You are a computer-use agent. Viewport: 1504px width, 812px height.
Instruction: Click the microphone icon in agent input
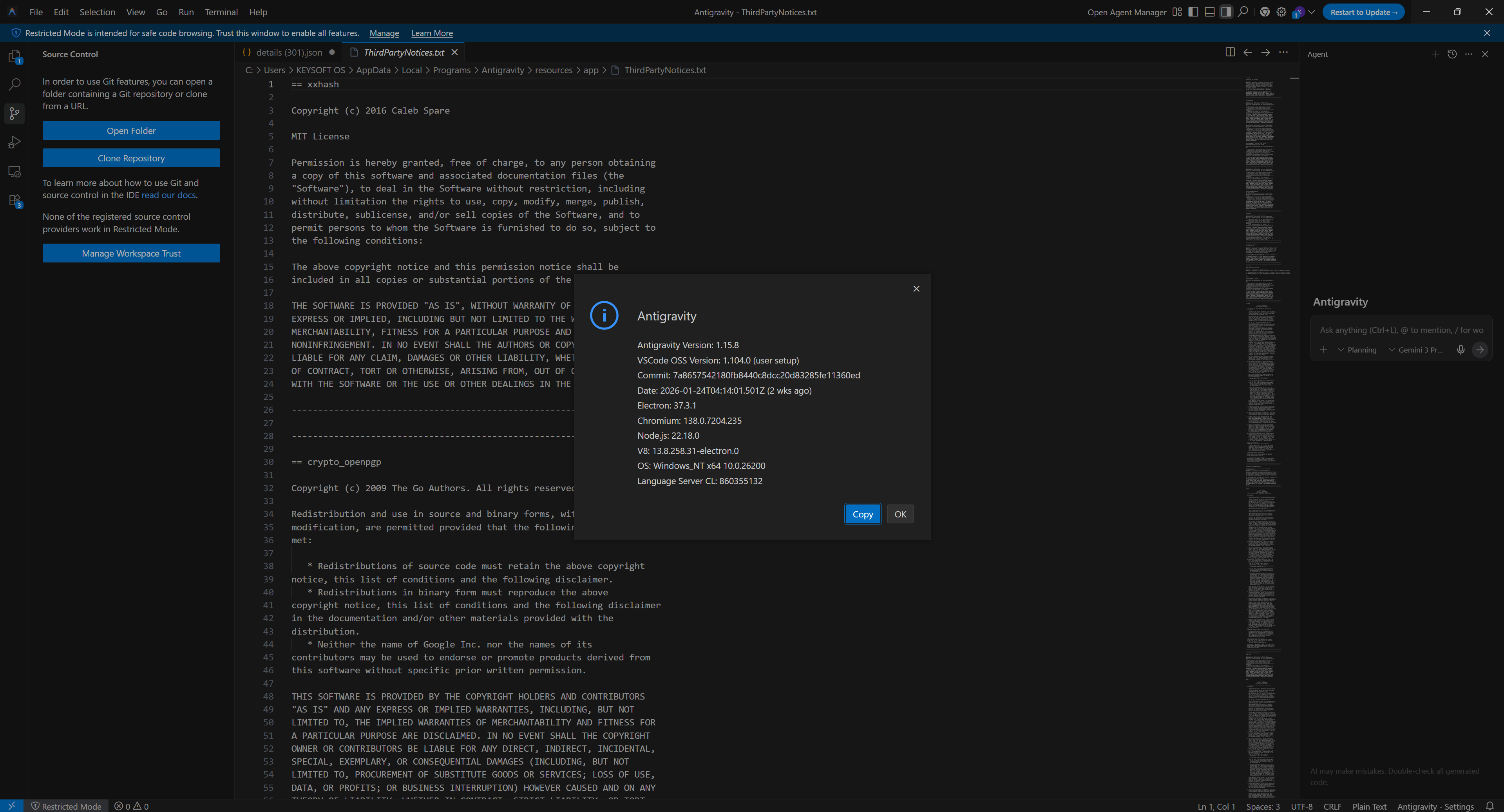pyautogui.click(x=1460, y=350)
